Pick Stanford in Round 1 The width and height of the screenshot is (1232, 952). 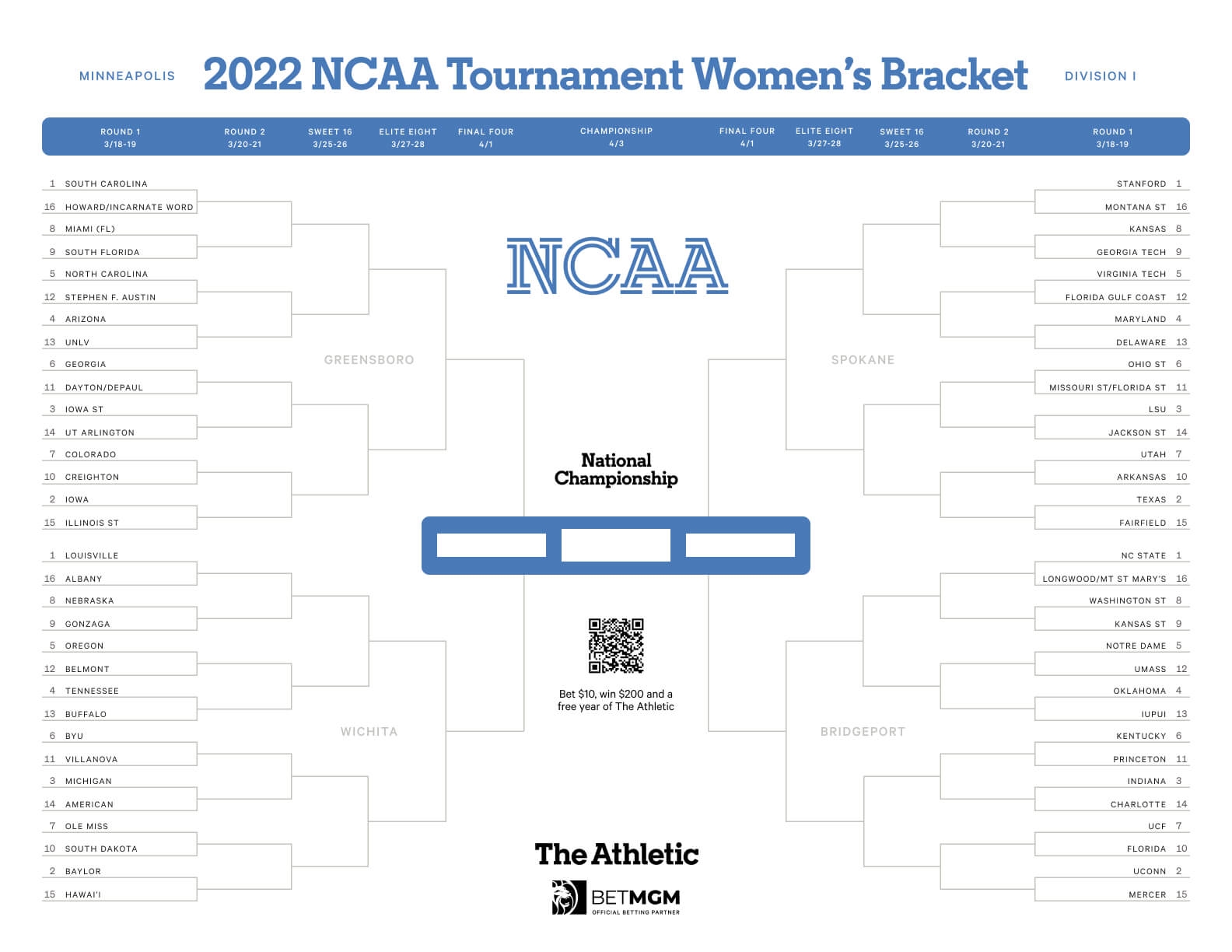coord(1141,184)
